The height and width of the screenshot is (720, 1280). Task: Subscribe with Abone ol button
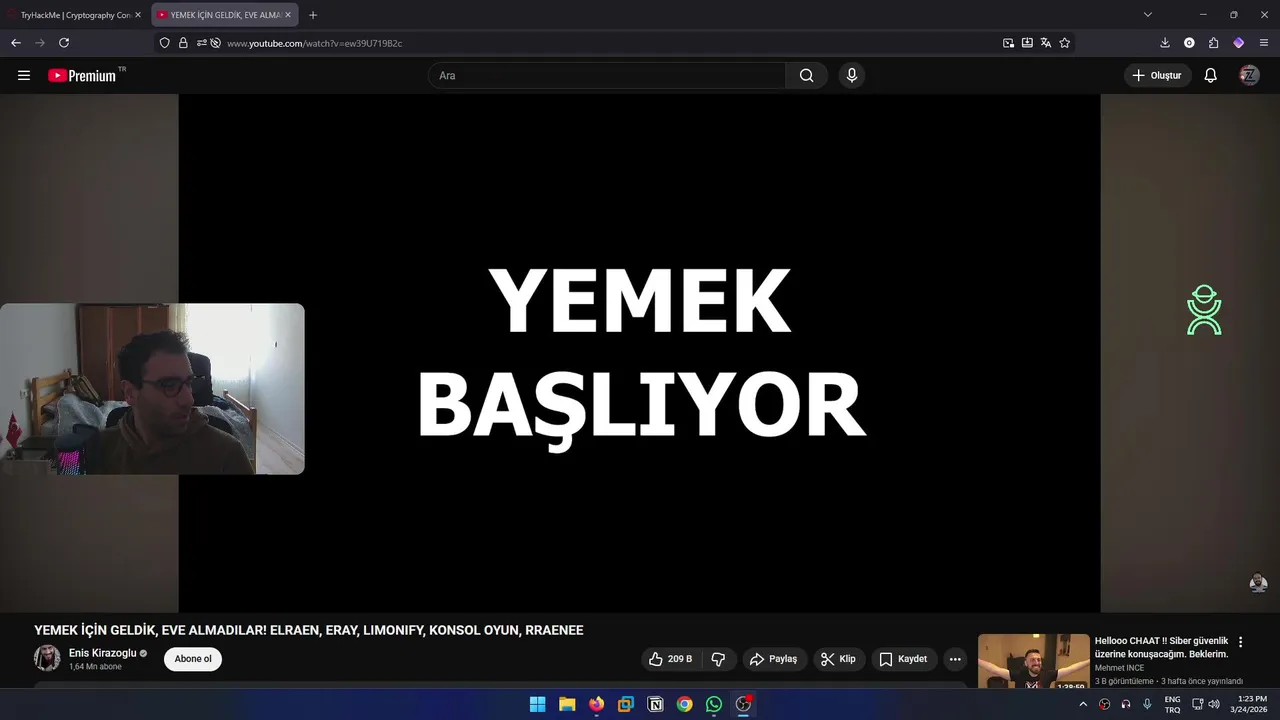point(193,659)
